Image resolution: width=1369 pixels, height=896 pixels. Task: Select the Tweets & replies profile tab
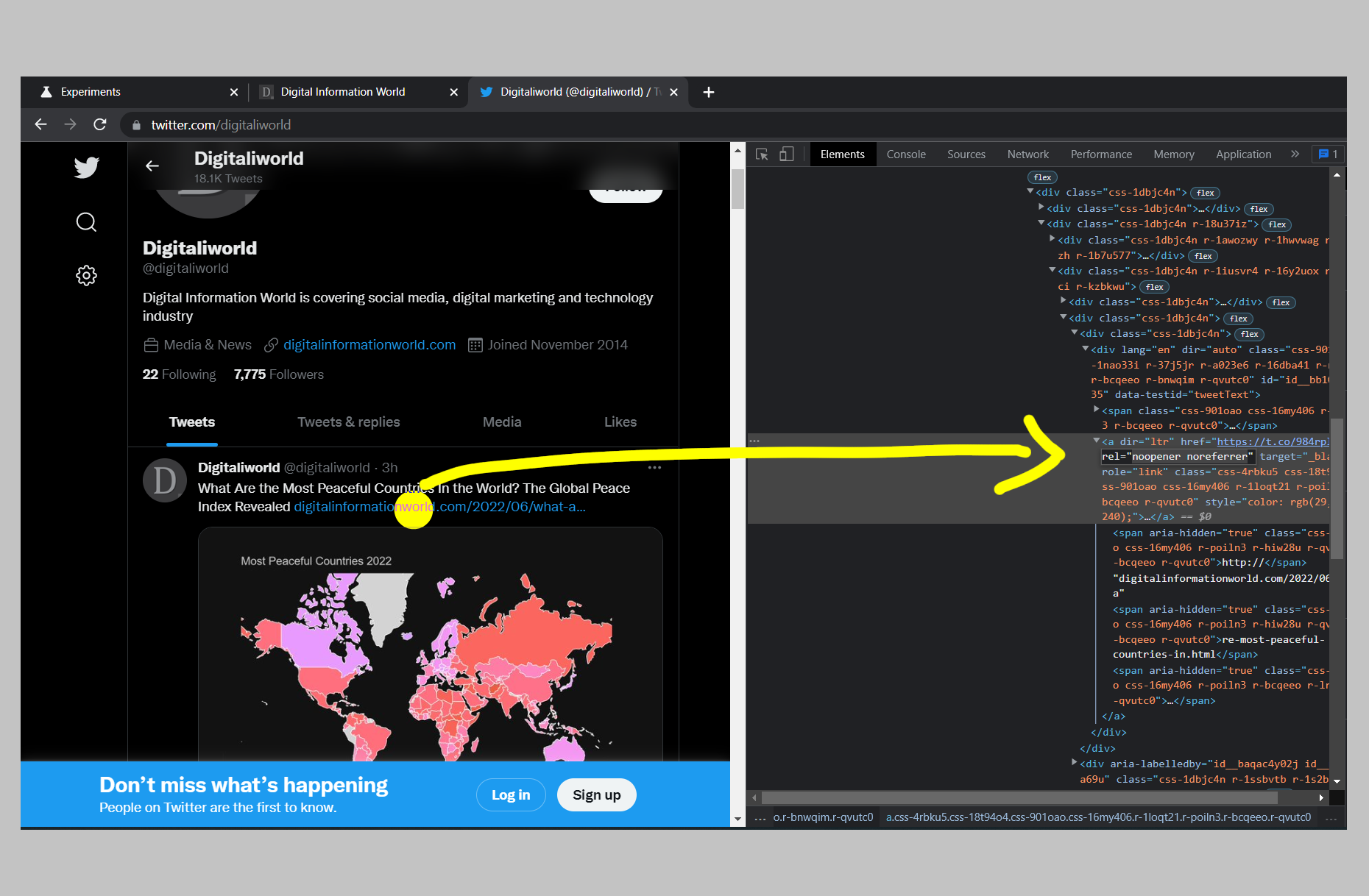(349, 422)
